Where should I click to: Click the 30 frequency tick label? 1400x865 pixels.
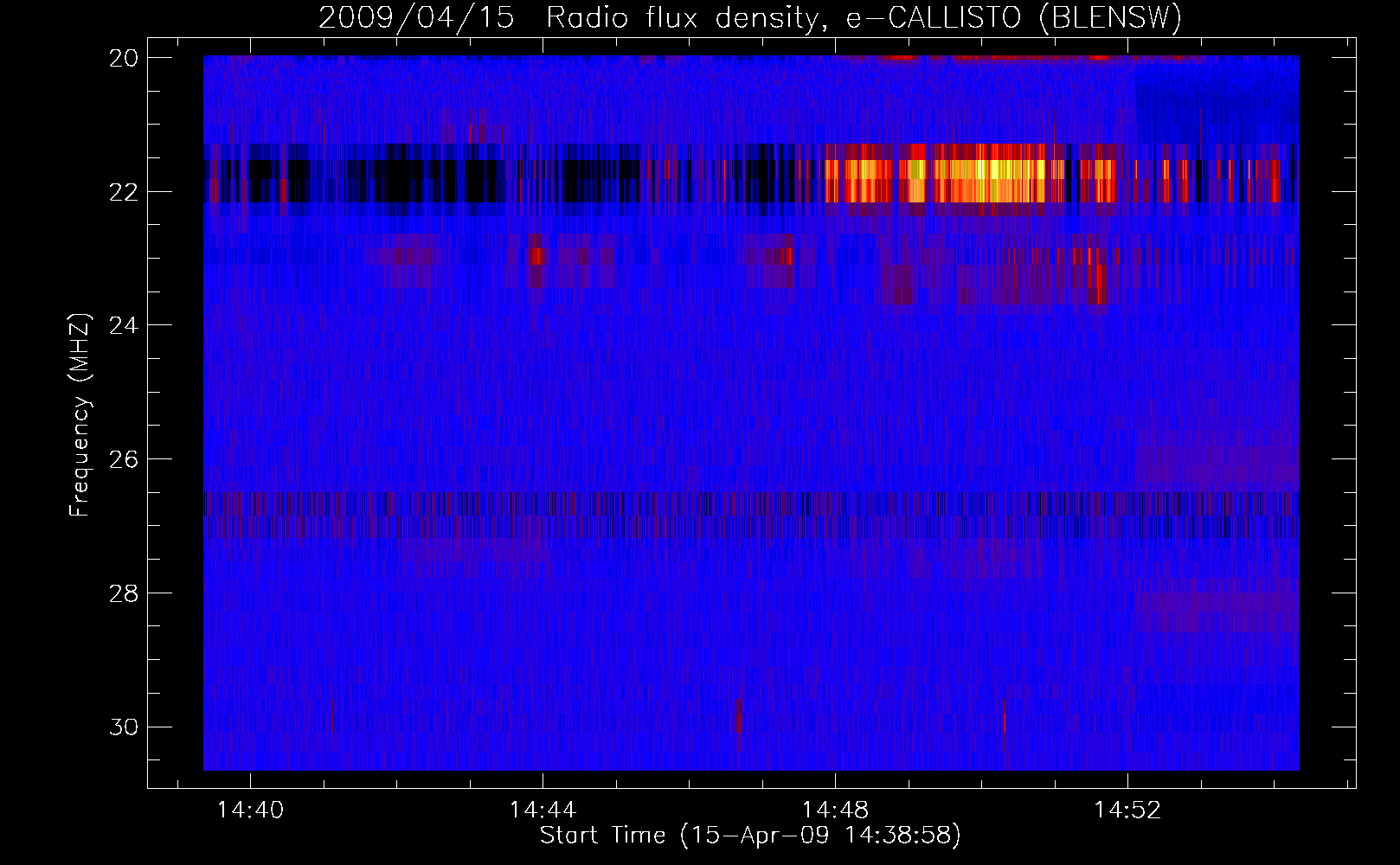[x=124, y=727]
